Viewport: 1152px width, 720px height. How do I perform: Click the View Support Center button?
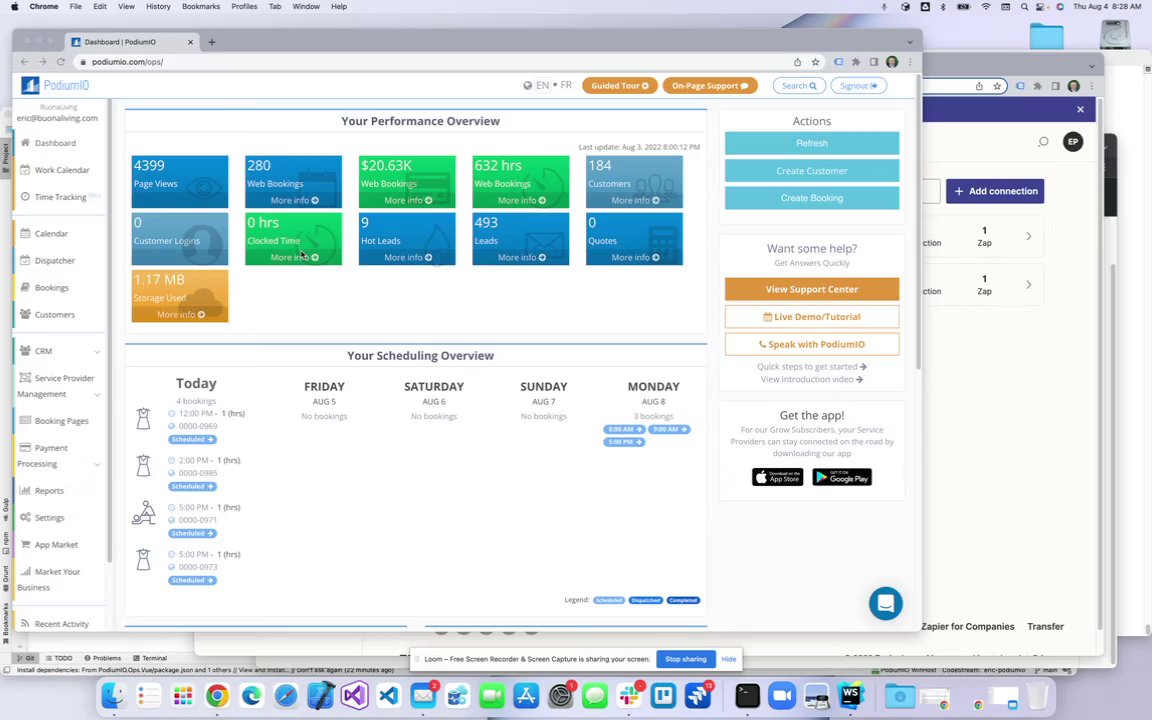[x=812, y=289]
